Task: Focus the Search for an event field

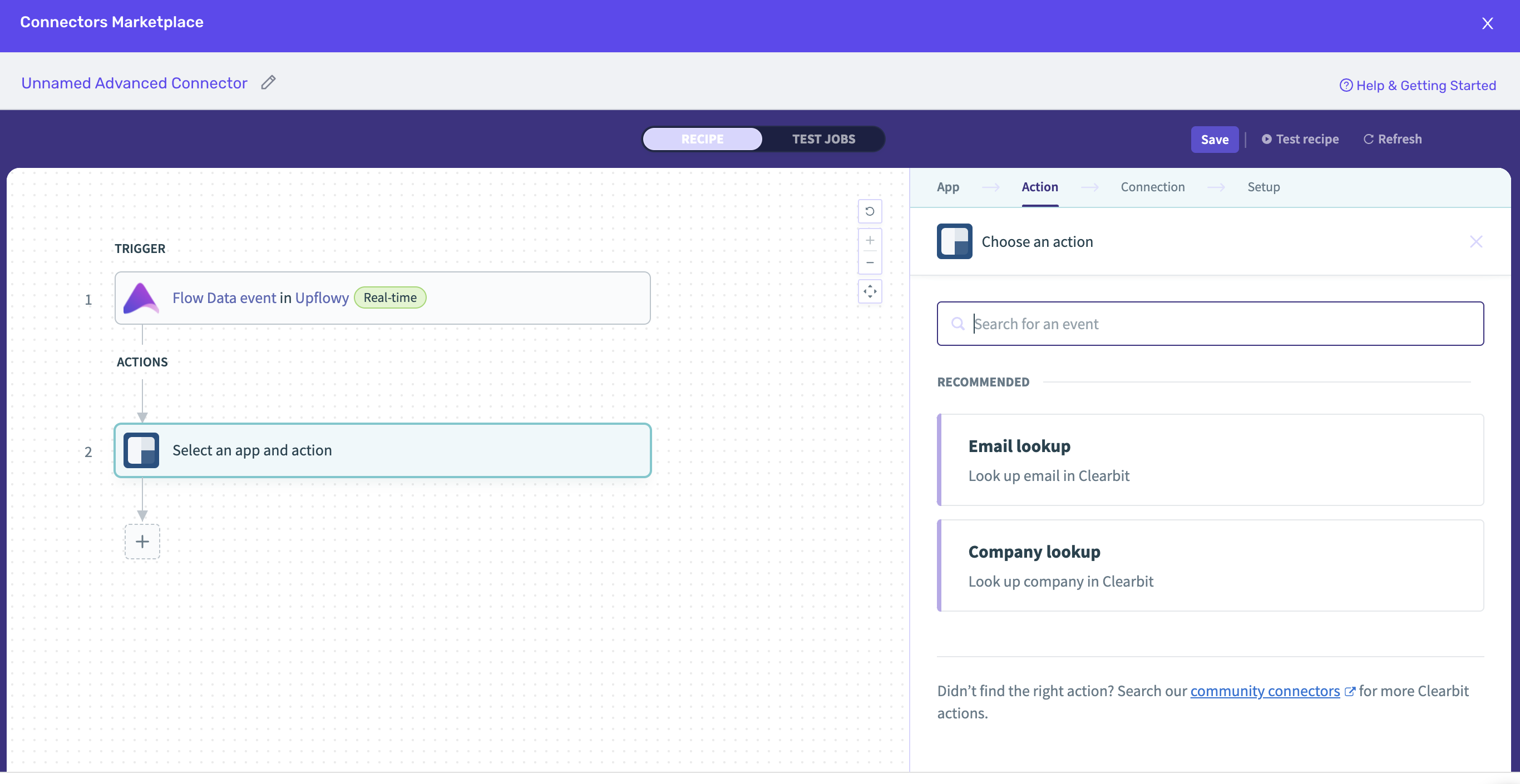Action: pyautogui.click(x=1210, y=323)
